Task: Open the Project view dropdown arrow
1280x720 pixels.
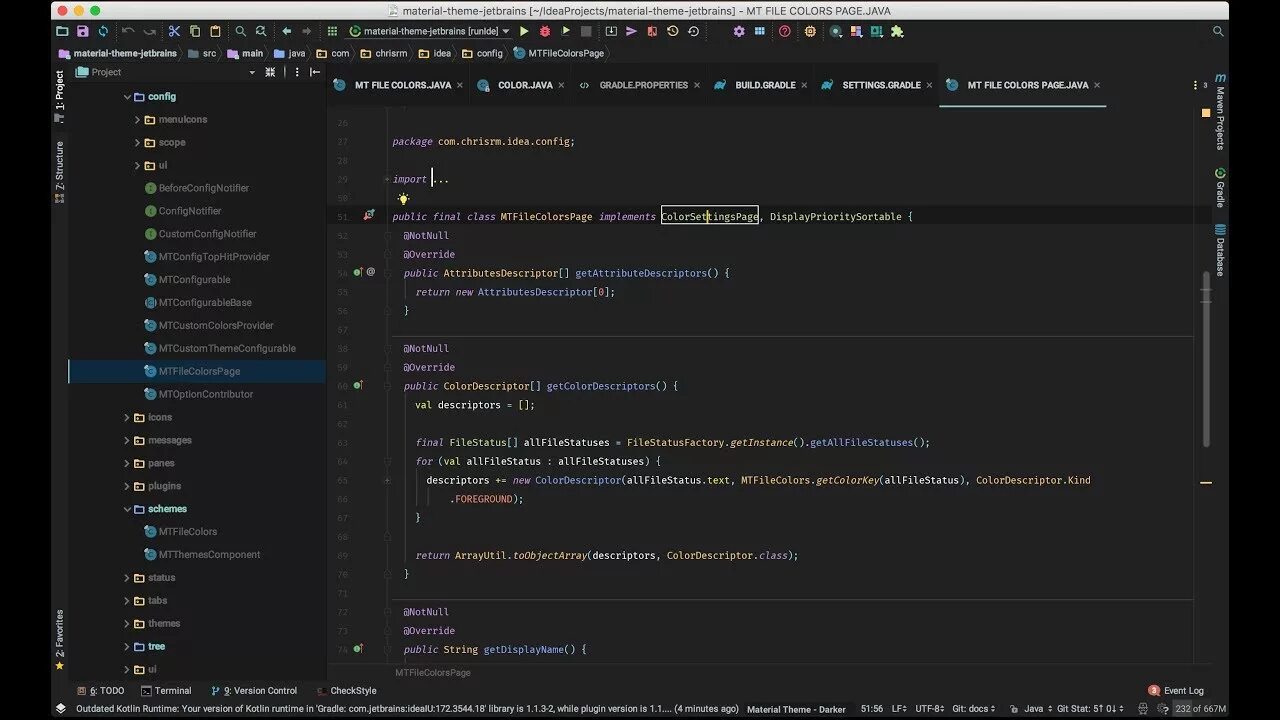Action: coord(252,72)
